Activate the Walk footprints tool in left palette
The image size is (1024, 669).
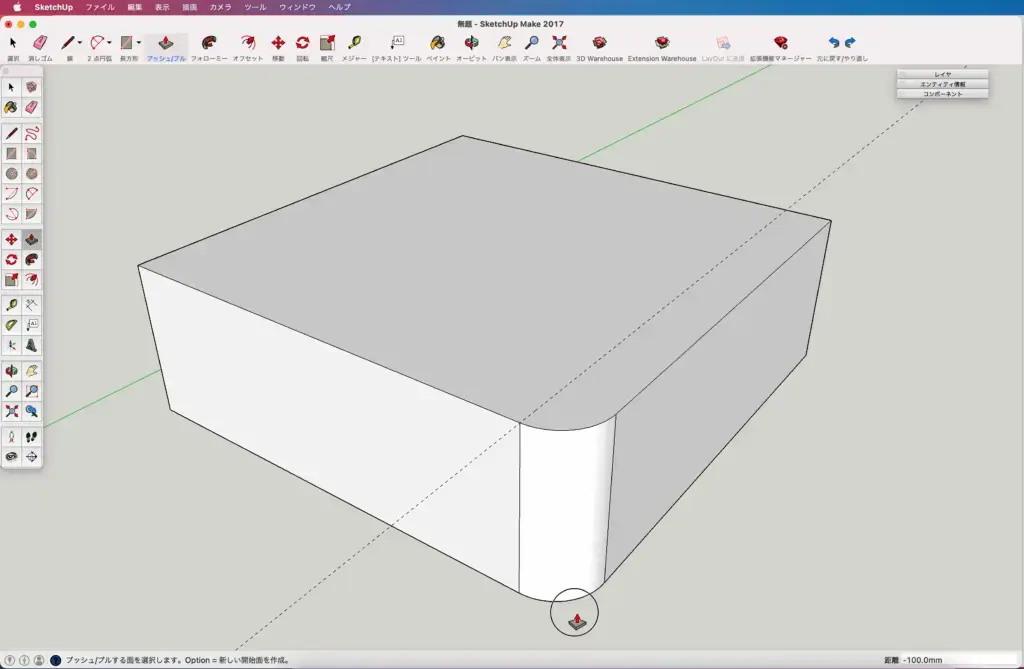[31, 436]
